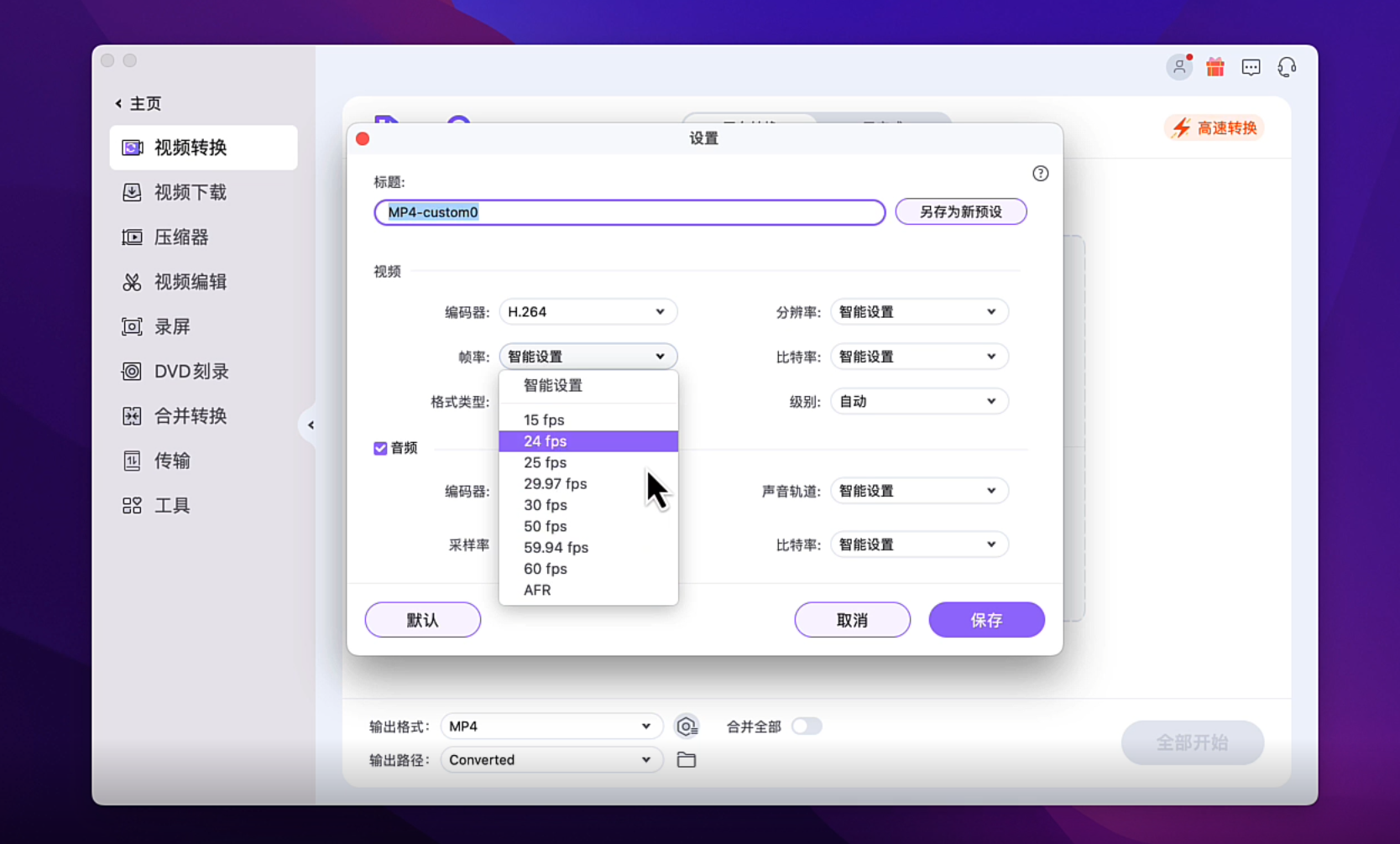Image resolution: width=1400 pixels, height=844 pixels.
Task: Click the 另存为新预设 button
Action: point(960,212)
